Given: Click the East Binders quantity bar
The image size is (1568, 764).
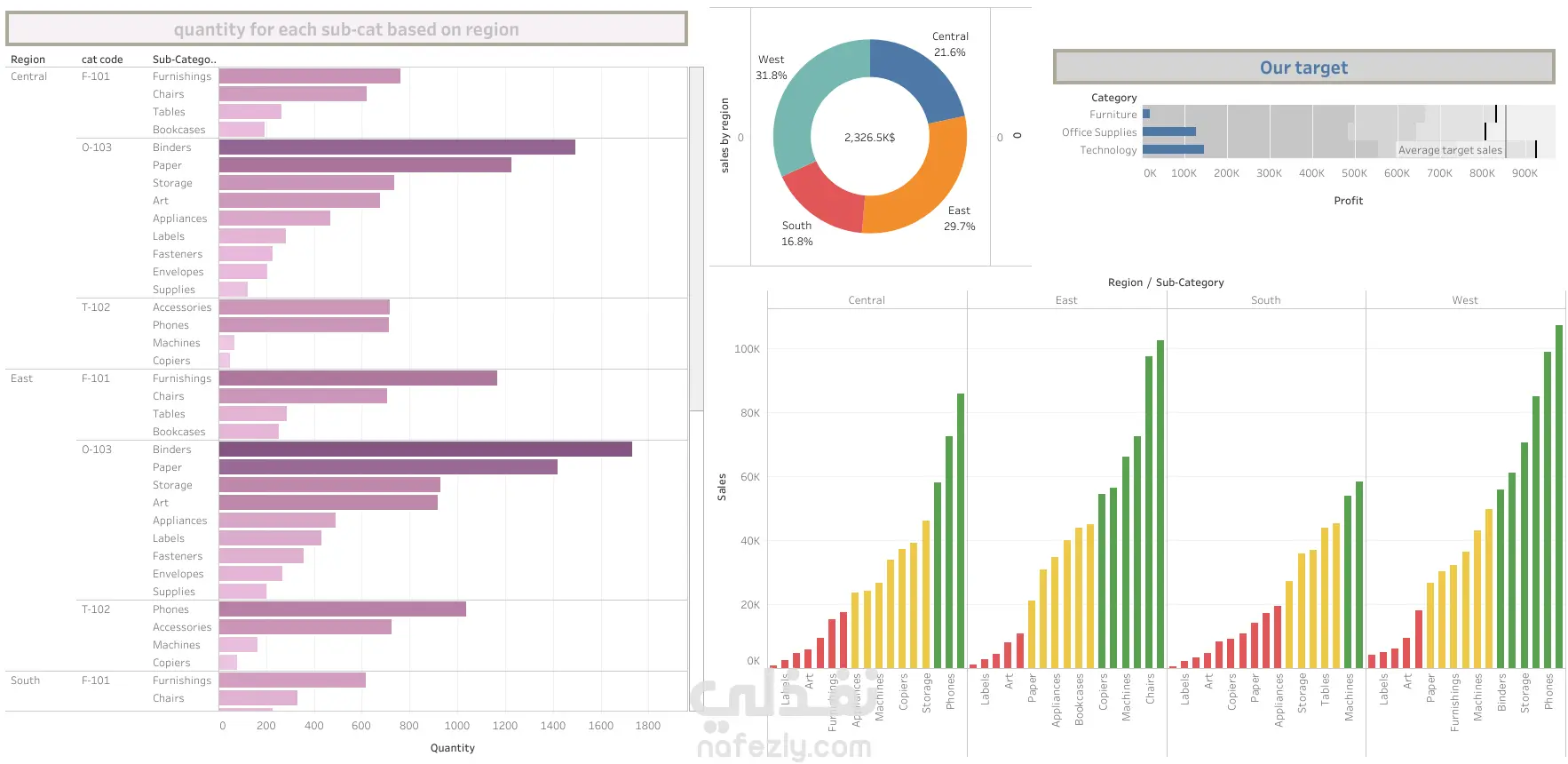Looking at the screenshot, I should point(425,450).
